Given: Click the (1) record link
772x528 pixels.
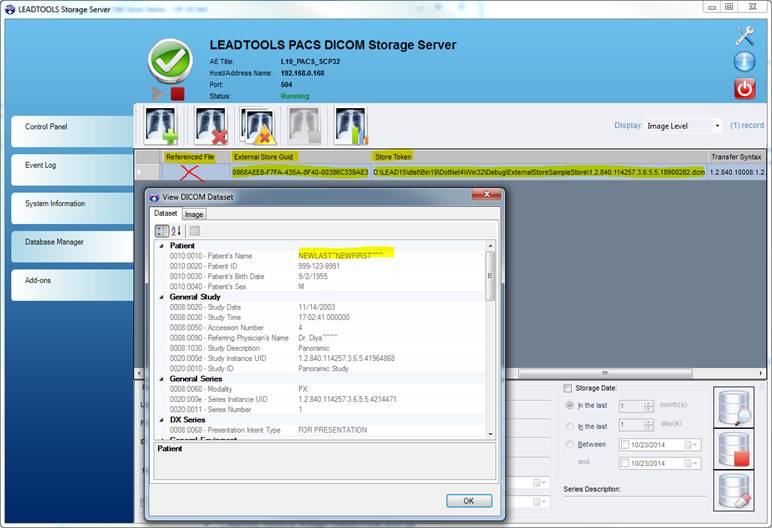Looking at the screenshot, I should click(x=747, y=126).
